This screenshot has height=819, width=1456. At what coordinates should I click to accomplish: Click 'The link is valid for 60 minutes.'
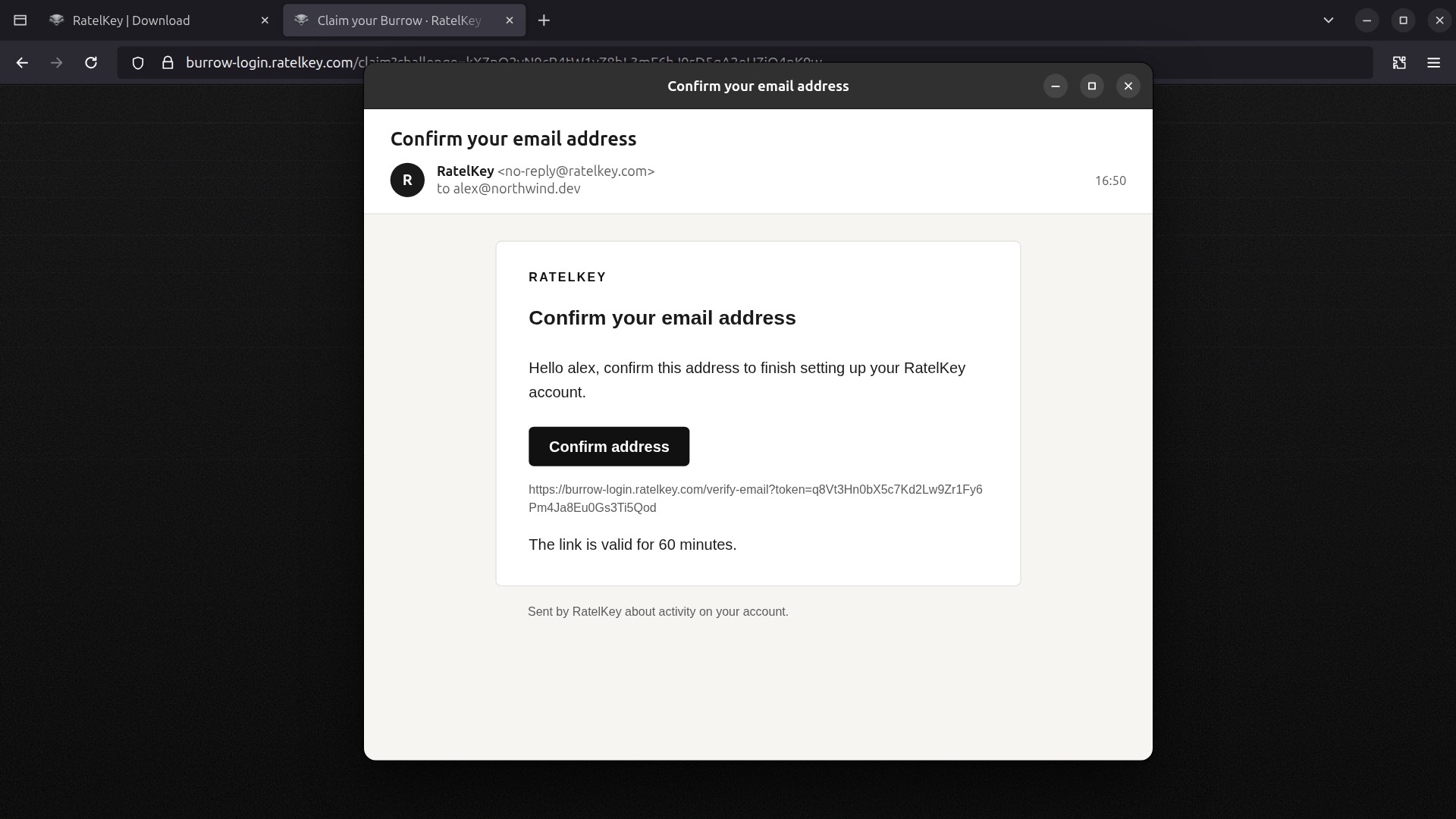click(632, 545)
